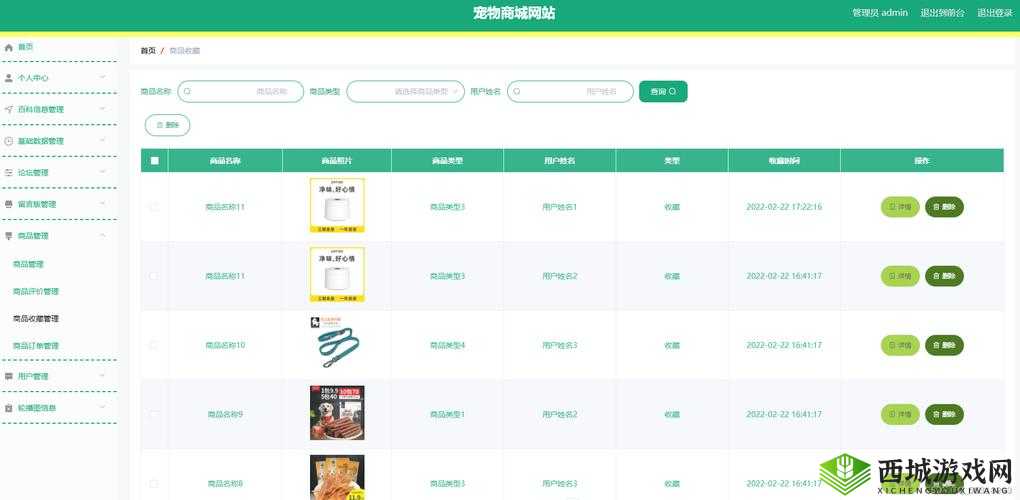
Task: Click the 个人中心 person icon
Action: (x=8, y=78)
